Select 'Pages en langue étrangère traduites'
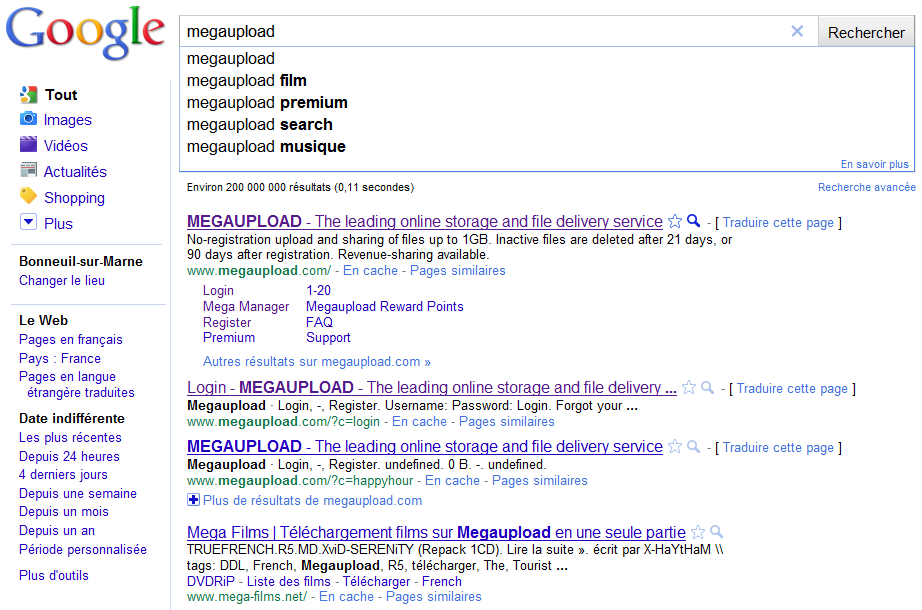Screen dimensions: 922x610 (x=76, y=384)
